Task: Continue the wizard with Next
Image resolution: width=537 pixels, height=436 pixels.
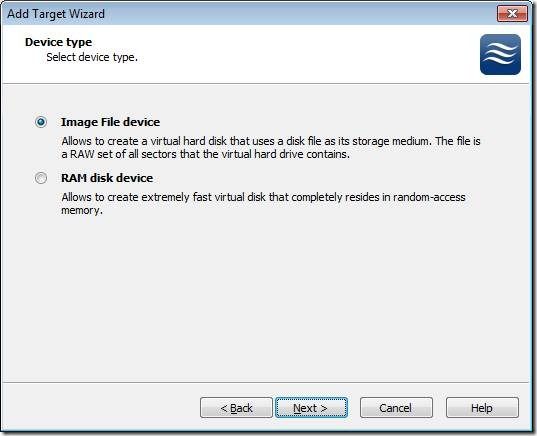Action: point(311,408)
